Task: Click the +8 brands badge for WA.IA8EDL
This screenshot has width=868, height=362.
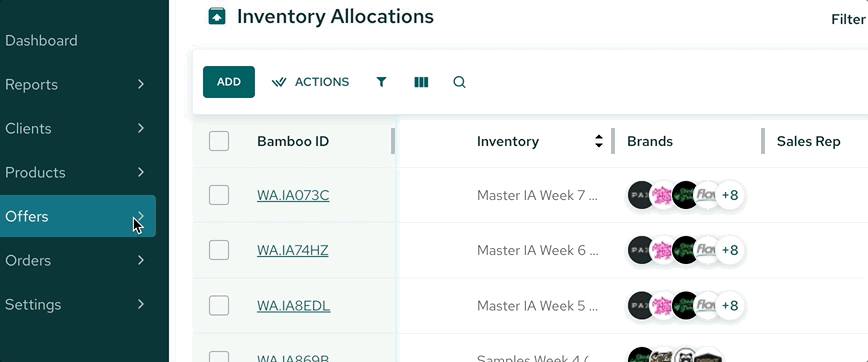Action: coord(730,306)
